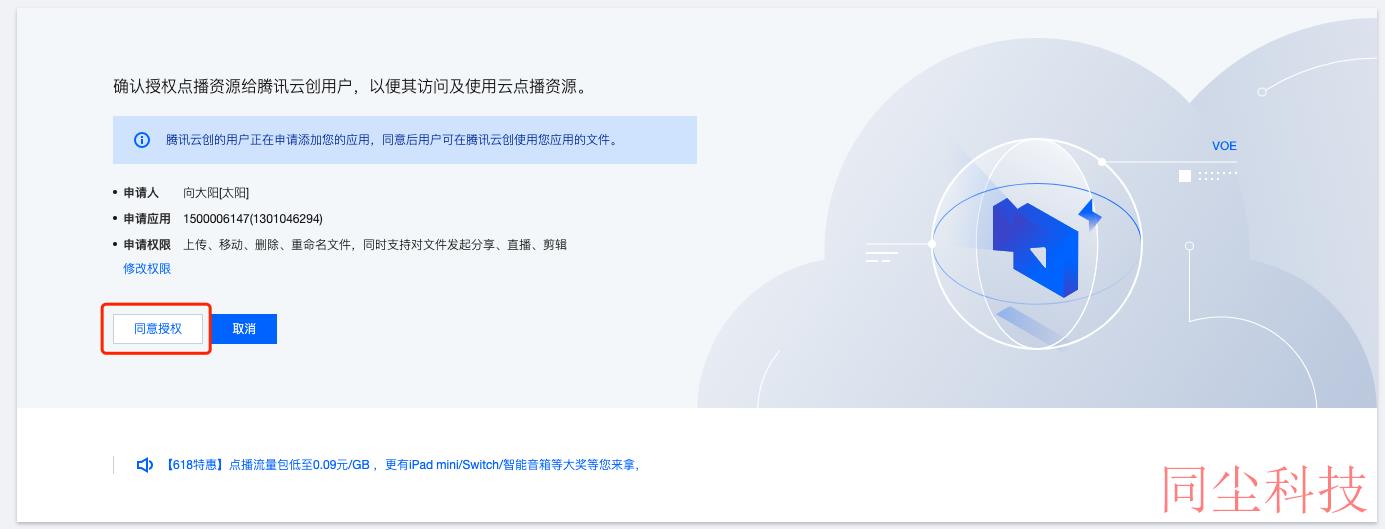1385x529 pixels.
Task: Select the app ID 1500006147(1301046294)
Action: click(253, 219)
